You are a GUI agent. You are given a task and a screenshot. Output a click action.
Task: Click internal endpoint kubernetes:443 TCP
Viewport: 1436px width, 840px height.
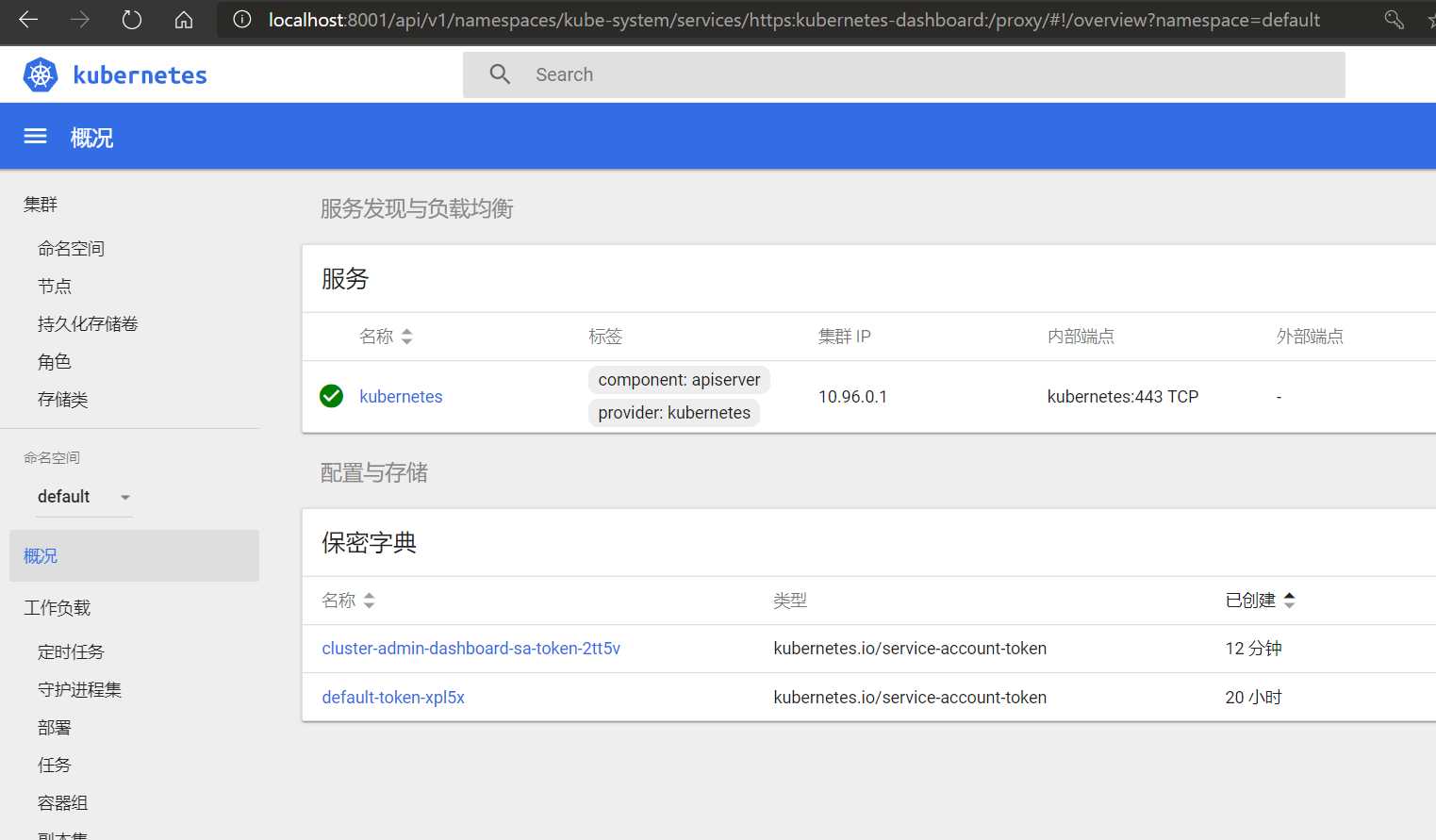point(1122,397)
